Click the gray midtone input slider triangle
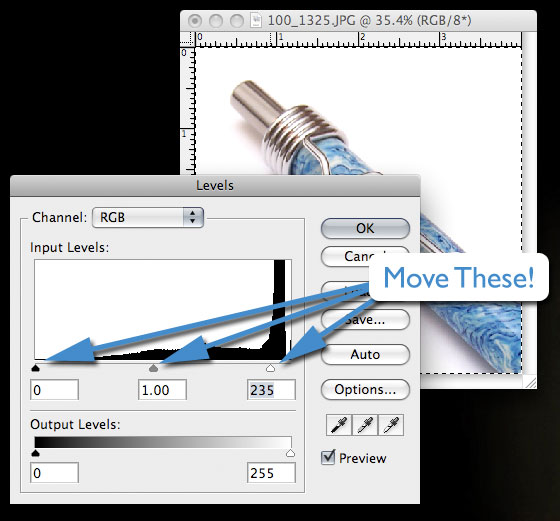This screenshot has height=521, width=560. pyautogui.click(x=153, y=368)
